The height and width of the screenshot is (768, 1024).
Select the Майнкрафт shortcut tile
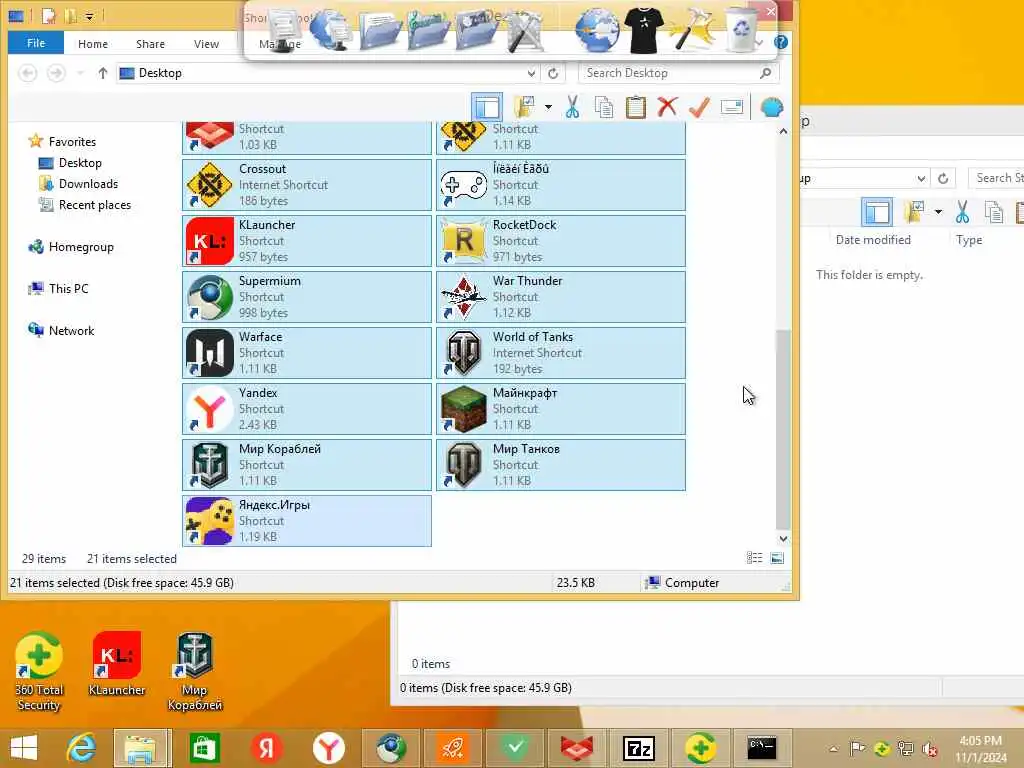561,409
